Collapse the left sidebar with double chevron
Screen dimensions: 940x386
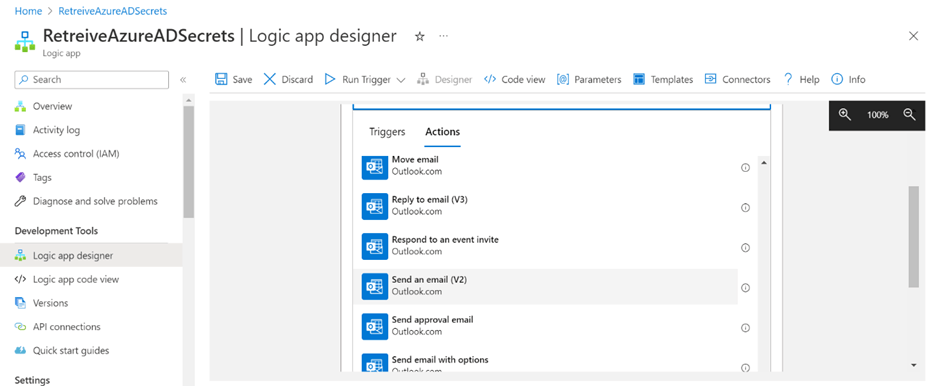coord(183,80)
